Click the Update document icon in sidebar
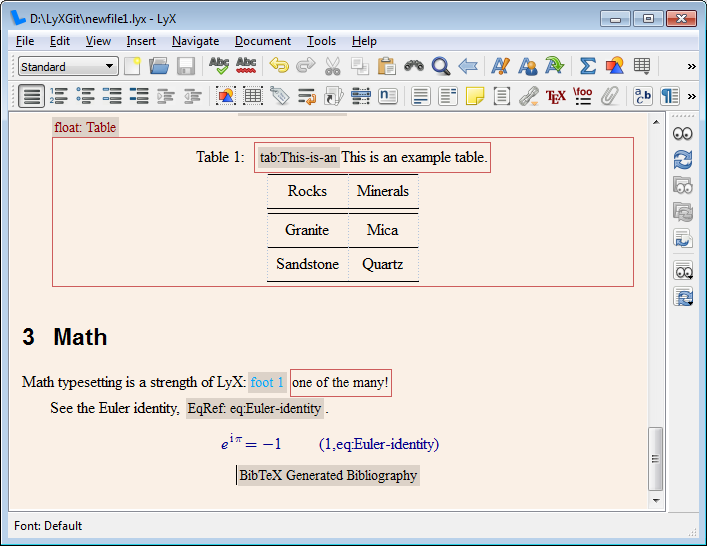Screen dimensions: 707x546 pos(682,160)
